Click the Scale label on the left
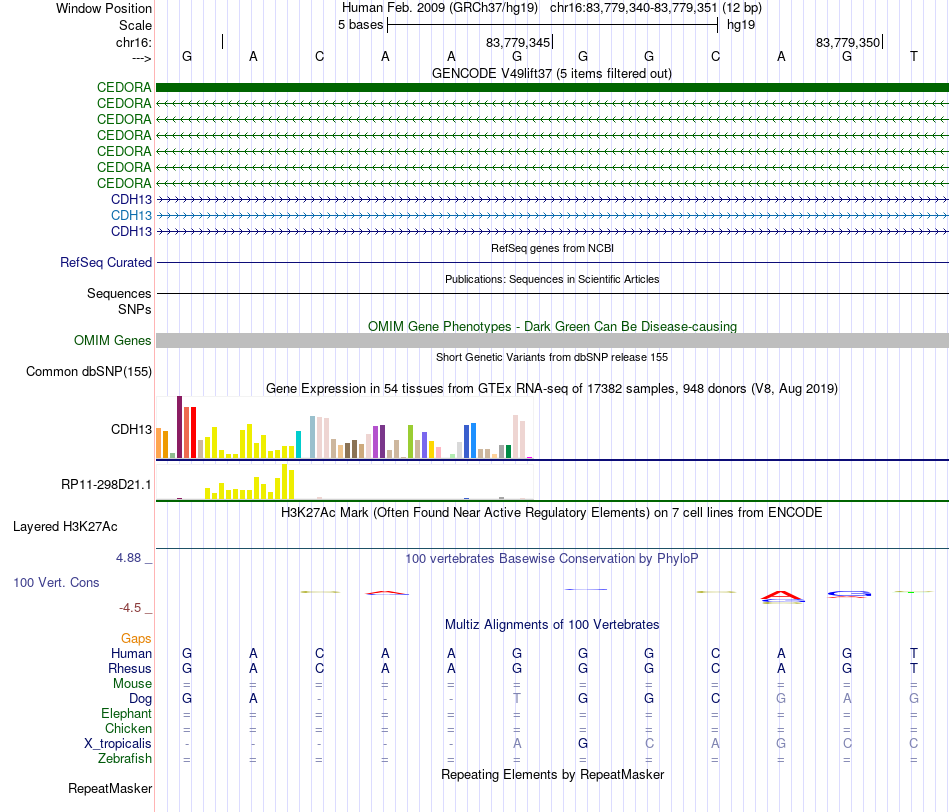 [135, 25]
